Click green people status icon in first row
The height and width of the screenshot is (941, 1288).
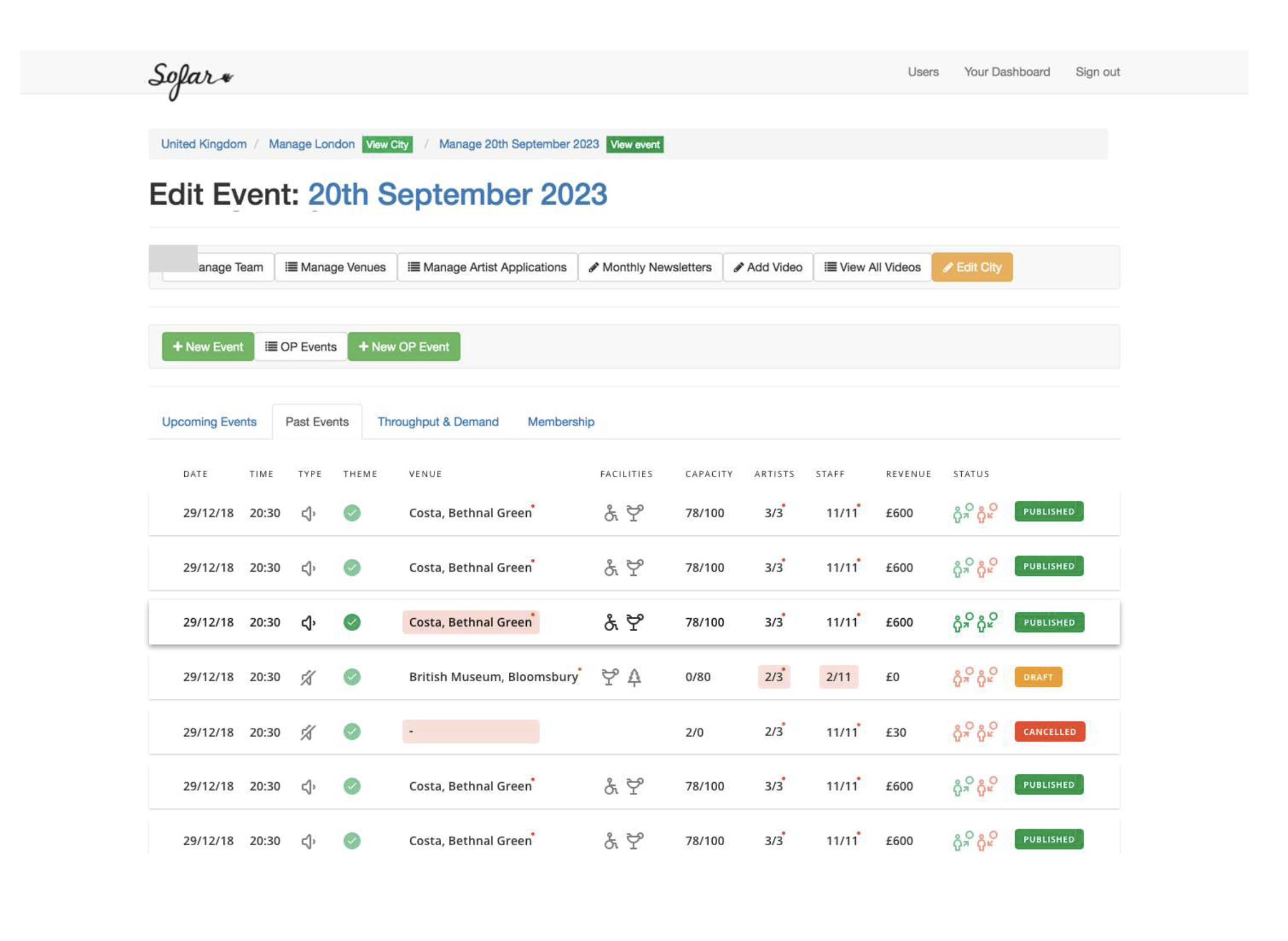[963, 512]
